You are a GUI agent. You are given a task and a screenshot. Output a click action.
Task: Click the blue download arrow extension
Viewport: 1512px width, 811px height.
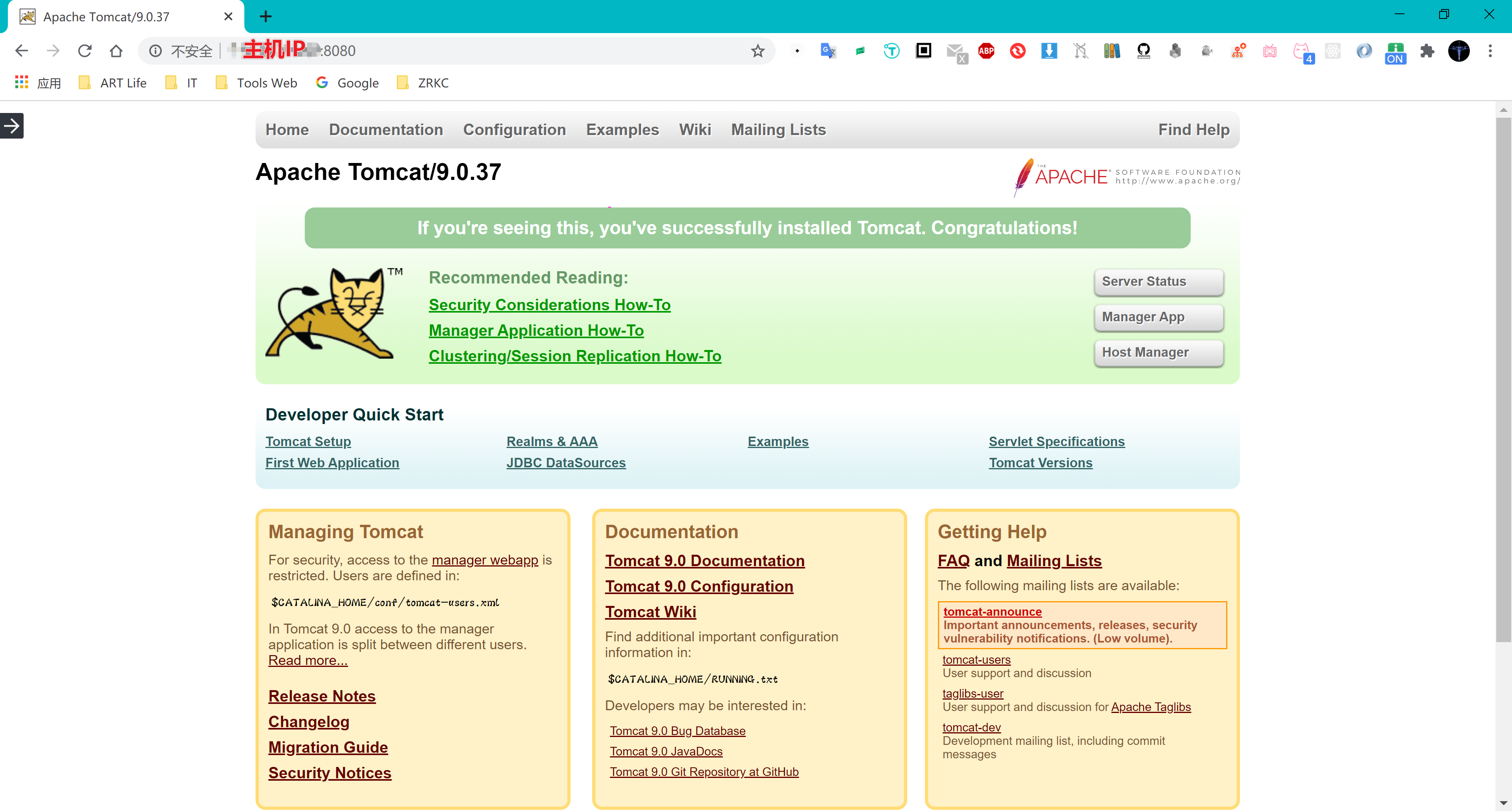pos(1049,51)
